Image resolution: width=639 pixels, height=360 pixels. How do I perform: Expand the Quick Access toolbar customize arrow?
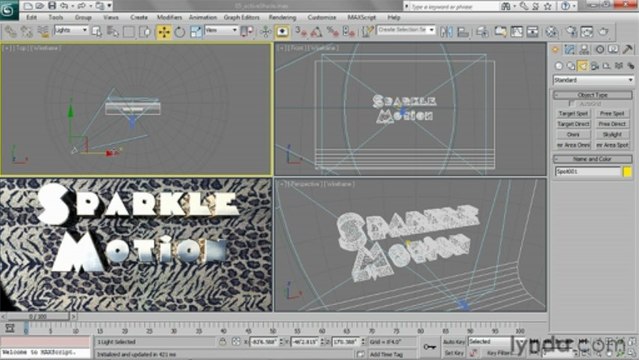point(109,6)
